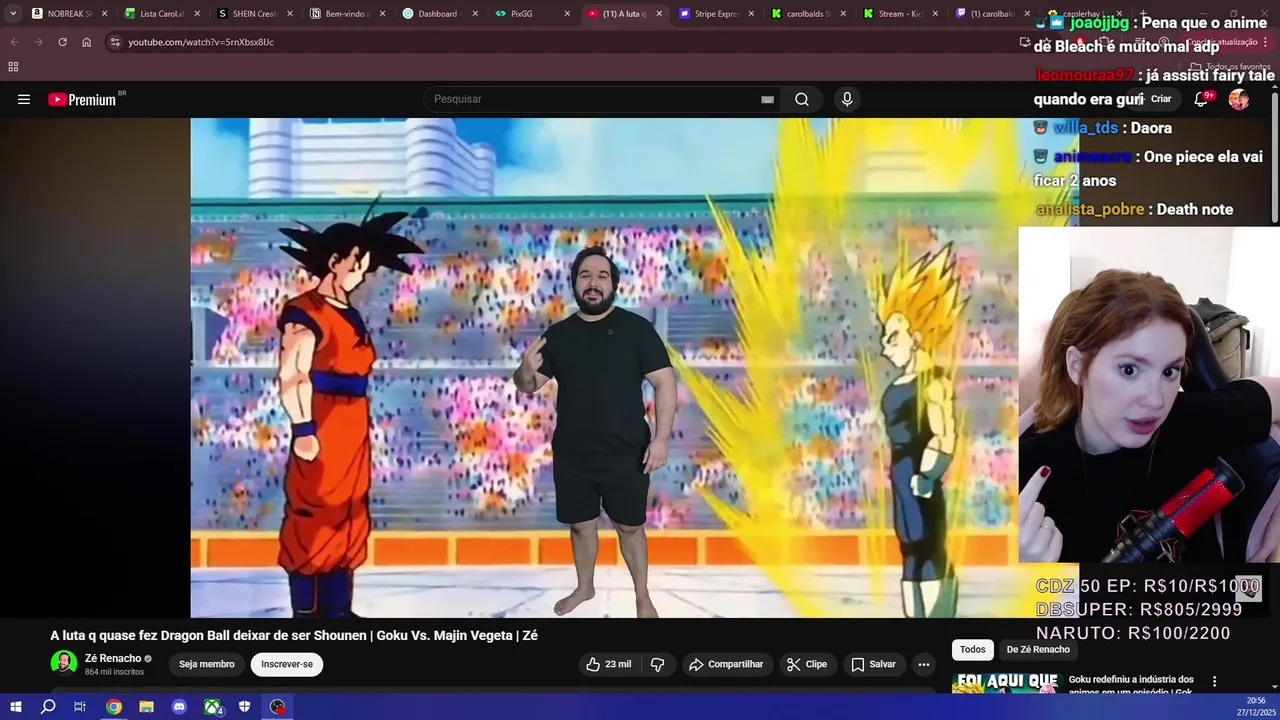Open the Goku redefiniu suggested video thumbnail
Viewport: 1280px width, 720px height.
pyautogui.click(x=1007, y=682)
